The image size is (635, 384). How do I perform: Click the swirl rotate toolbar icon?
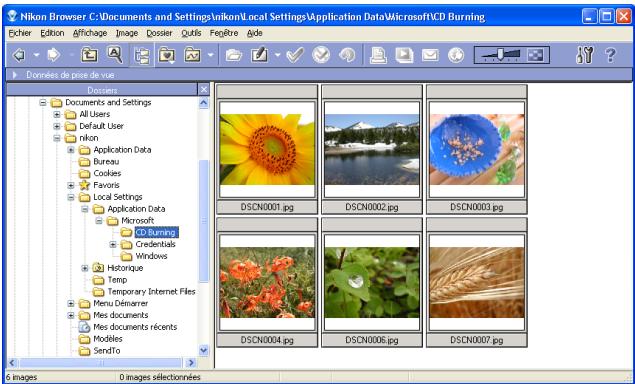(347, 55)
